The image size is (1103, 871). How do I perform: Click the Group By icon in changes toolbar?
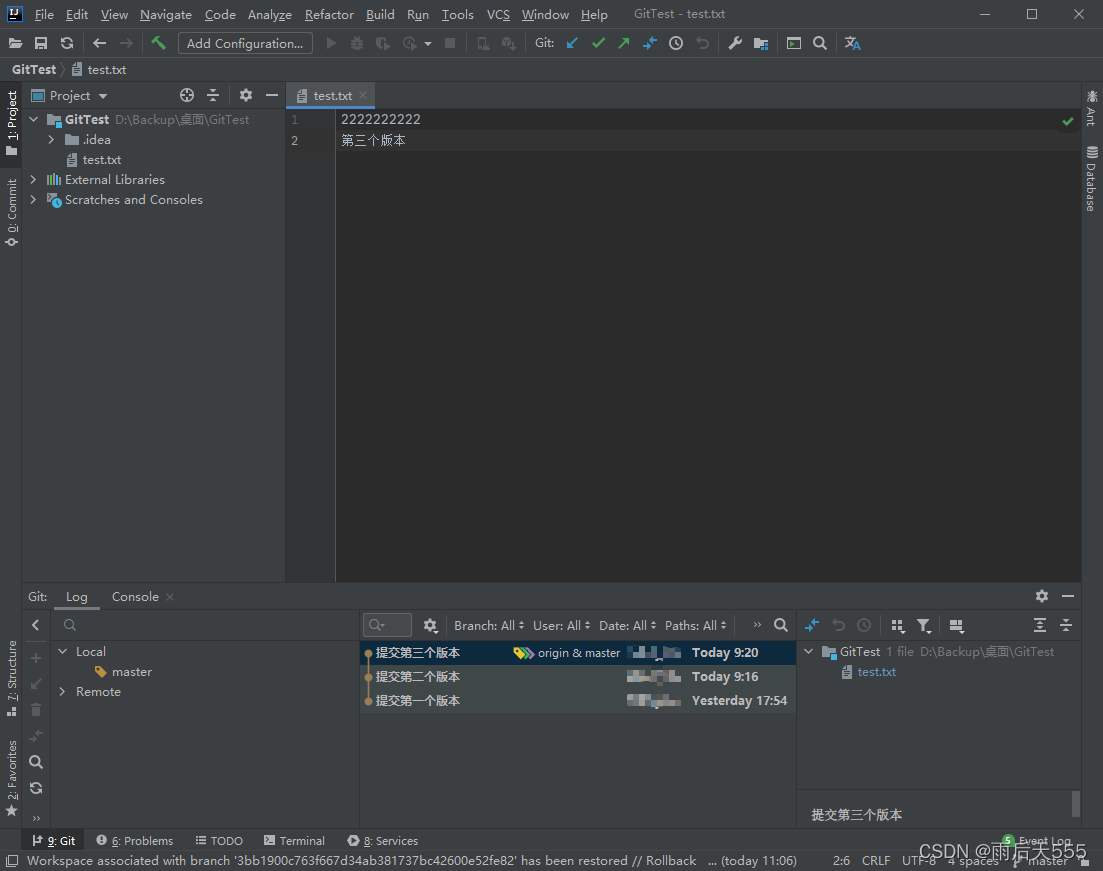pyautogui.click(x=898, y=625)
